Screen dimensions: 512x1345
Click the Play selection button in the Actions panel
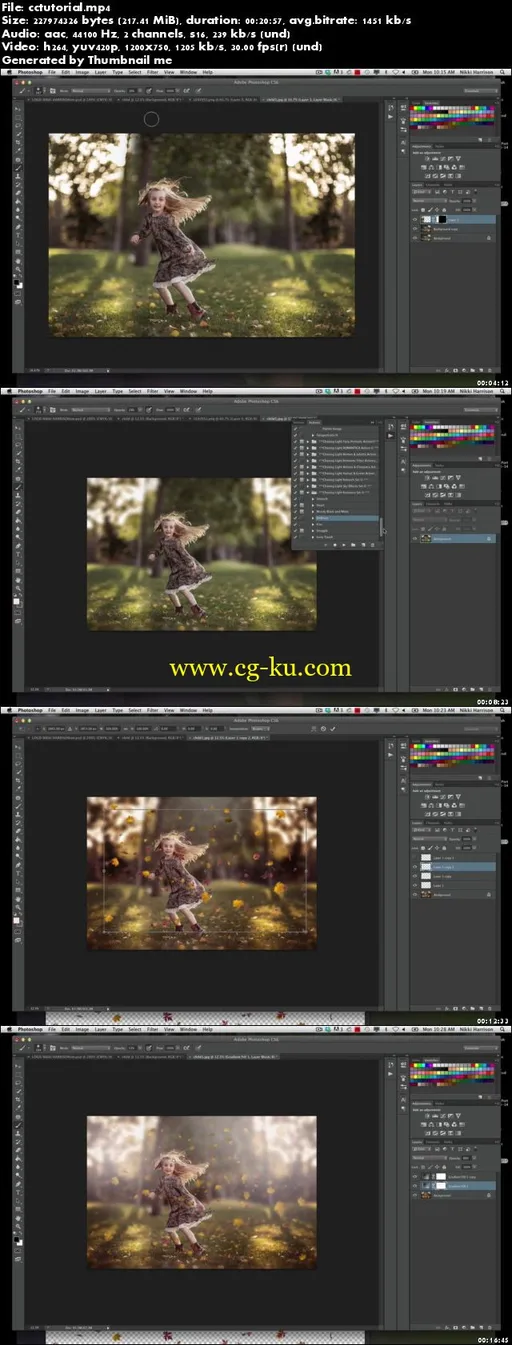(x=344, y=545)
